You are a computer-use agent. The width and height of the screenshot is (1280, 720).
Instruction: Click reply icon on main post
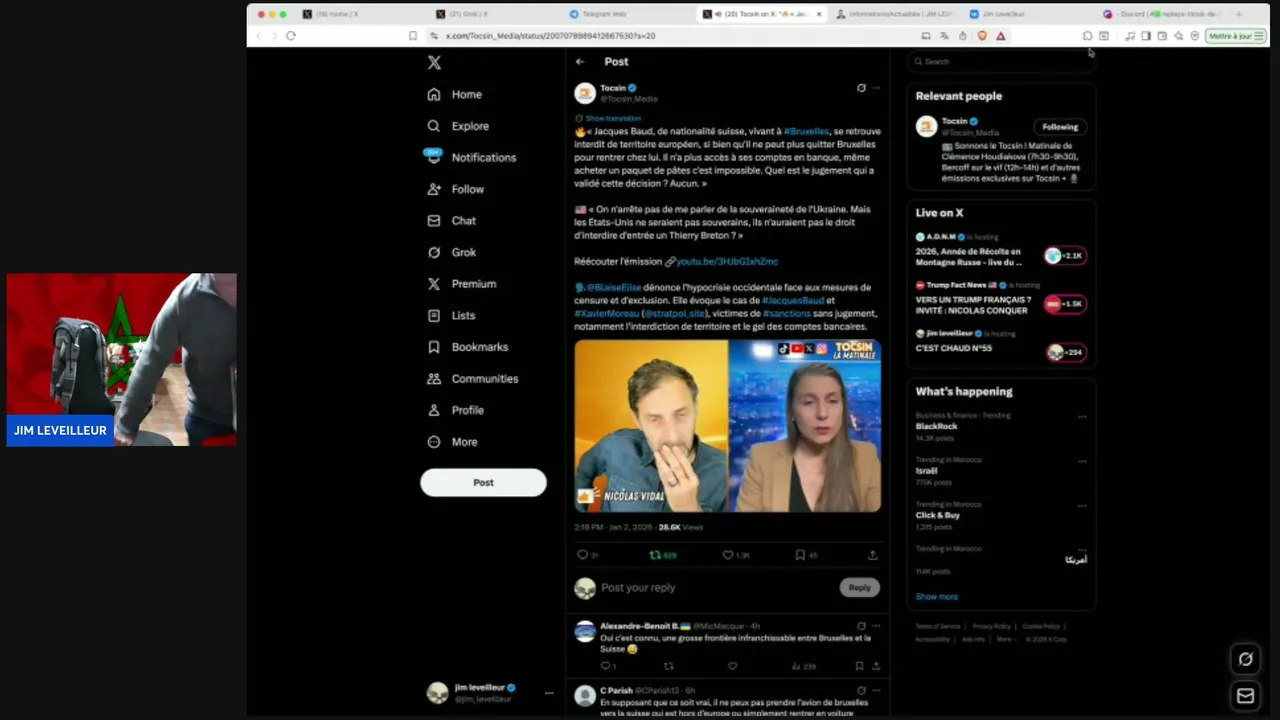point(582,555)
